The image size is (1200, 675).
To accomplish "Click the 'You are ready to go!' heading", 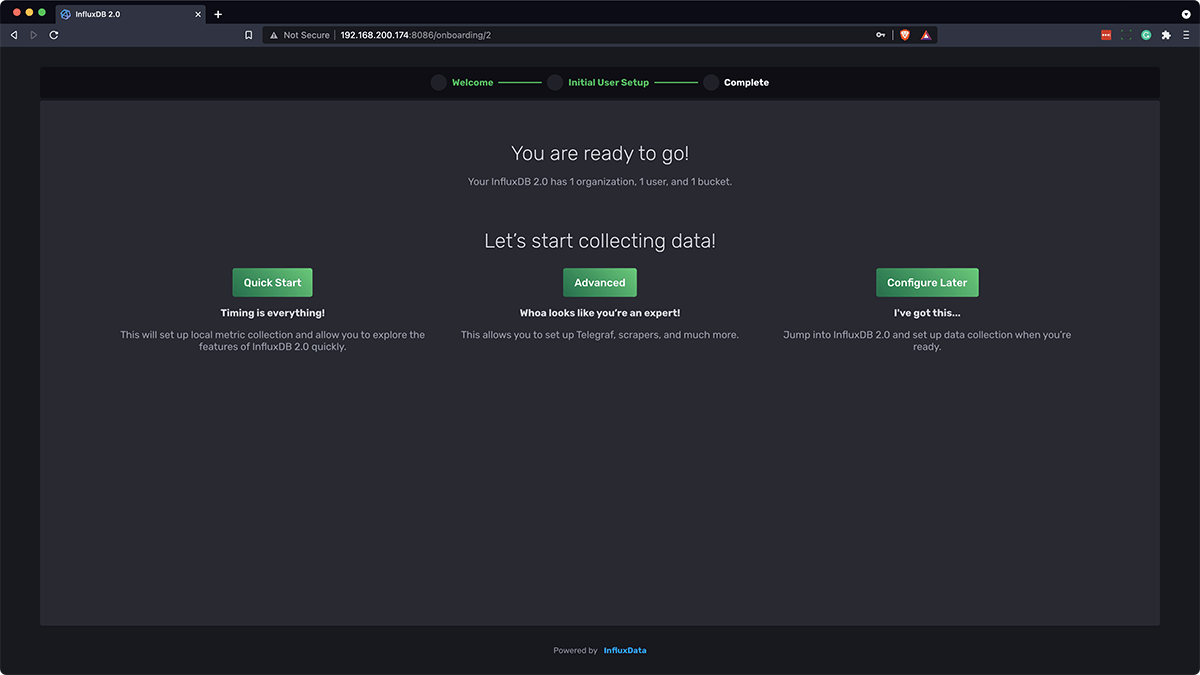I will coord(600,153).
